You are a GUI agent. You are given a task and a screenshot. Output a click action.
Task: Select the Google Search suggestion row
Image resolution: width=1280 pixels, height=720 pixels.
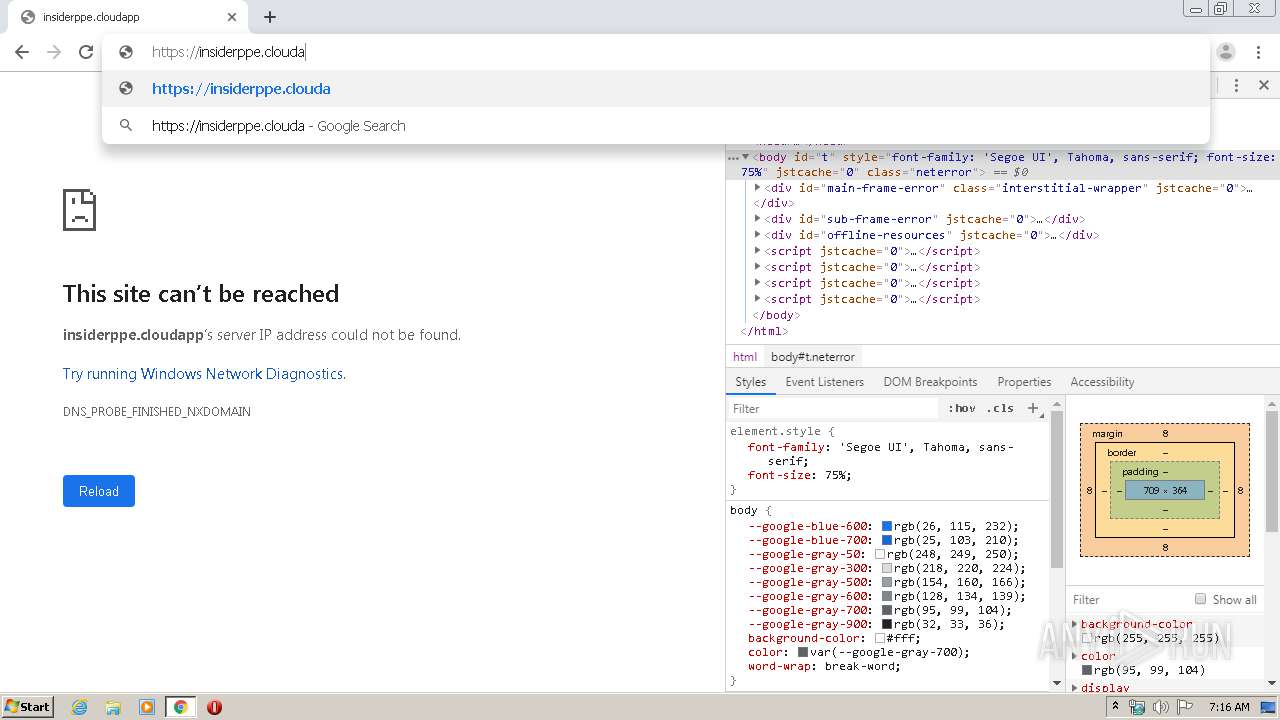(656, 125)
